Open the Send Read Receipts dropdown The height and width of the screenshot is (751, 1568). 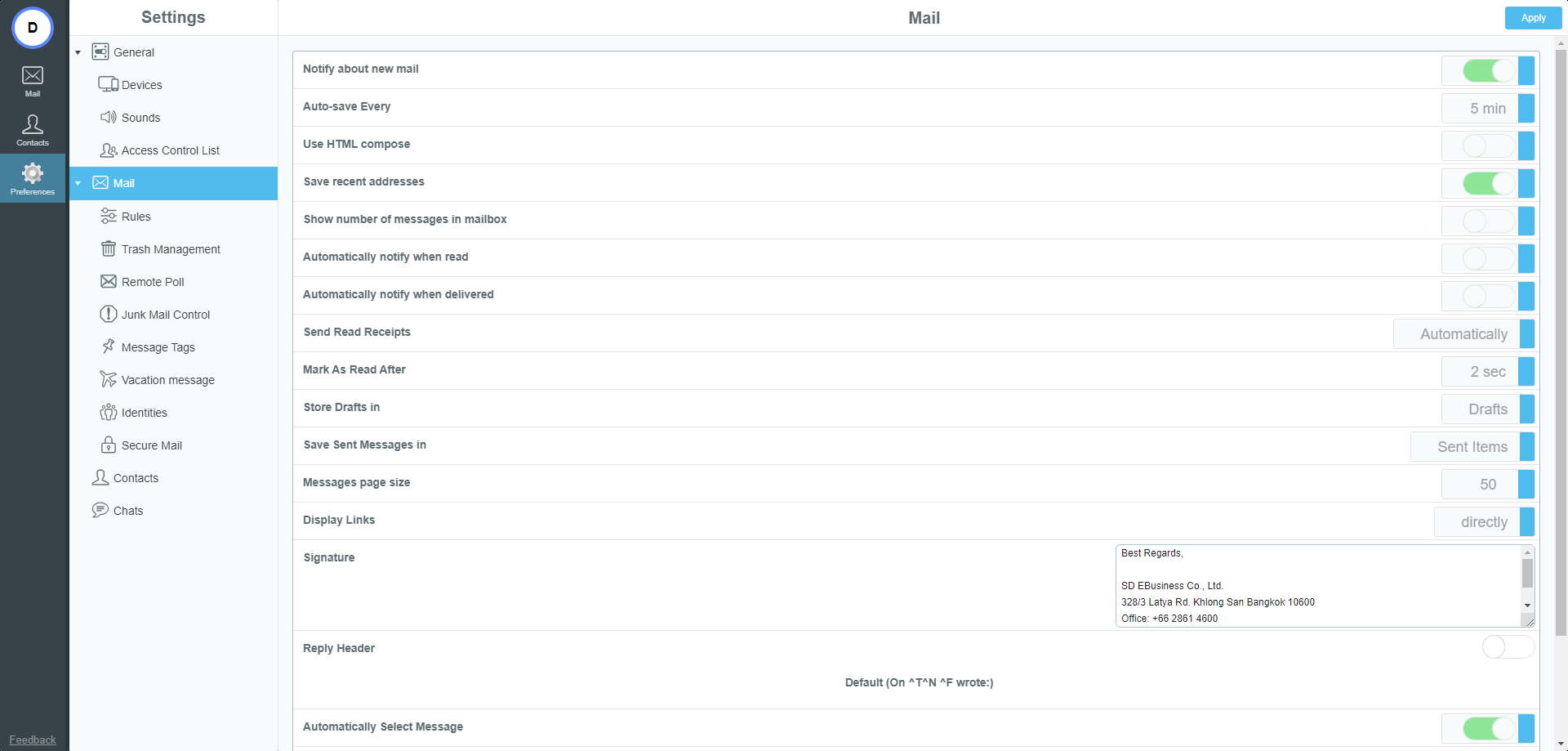coord(1463,334)
